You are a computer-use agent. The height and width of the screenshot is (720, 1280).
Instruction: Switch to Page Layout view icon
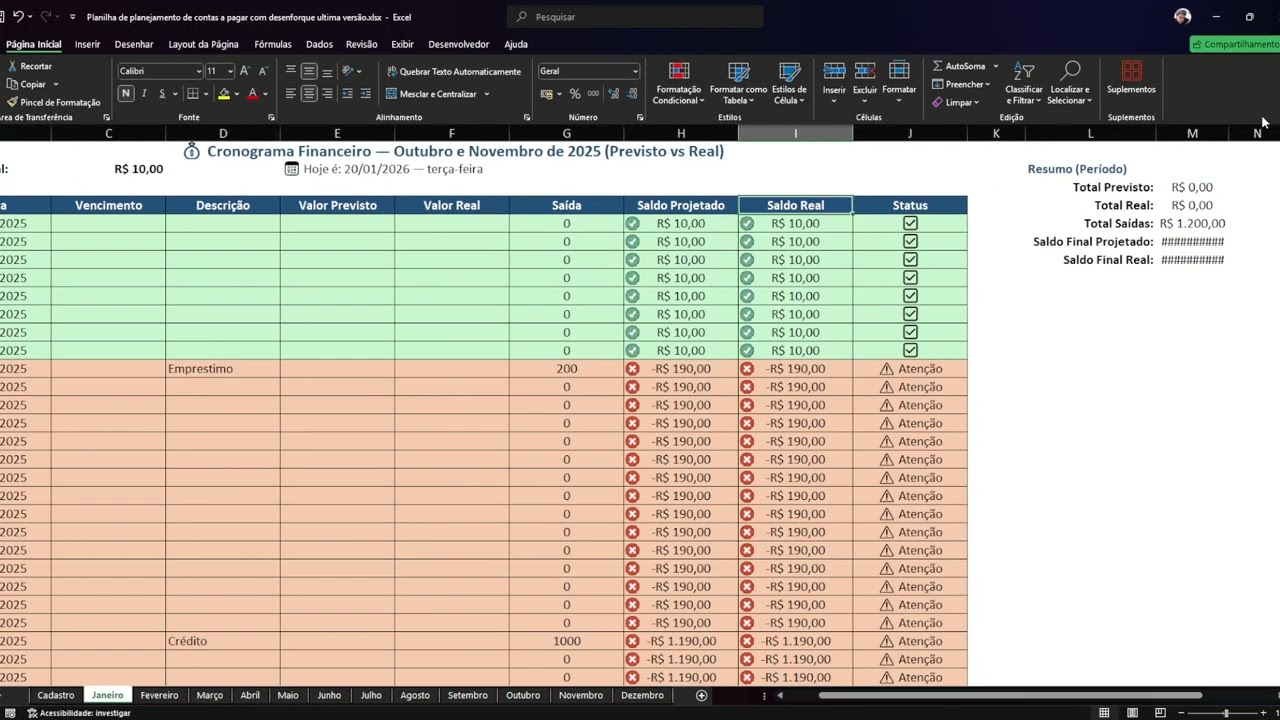tap(1132, 713)
